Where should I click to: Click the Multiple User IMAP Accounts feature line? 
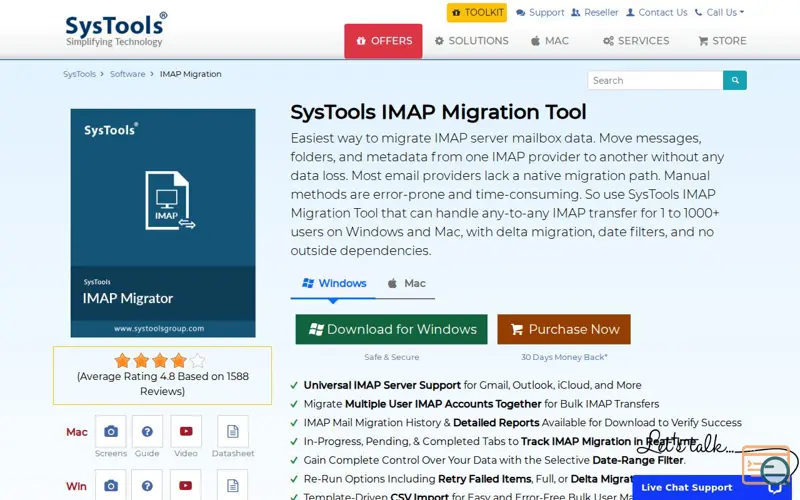[481, 404]
